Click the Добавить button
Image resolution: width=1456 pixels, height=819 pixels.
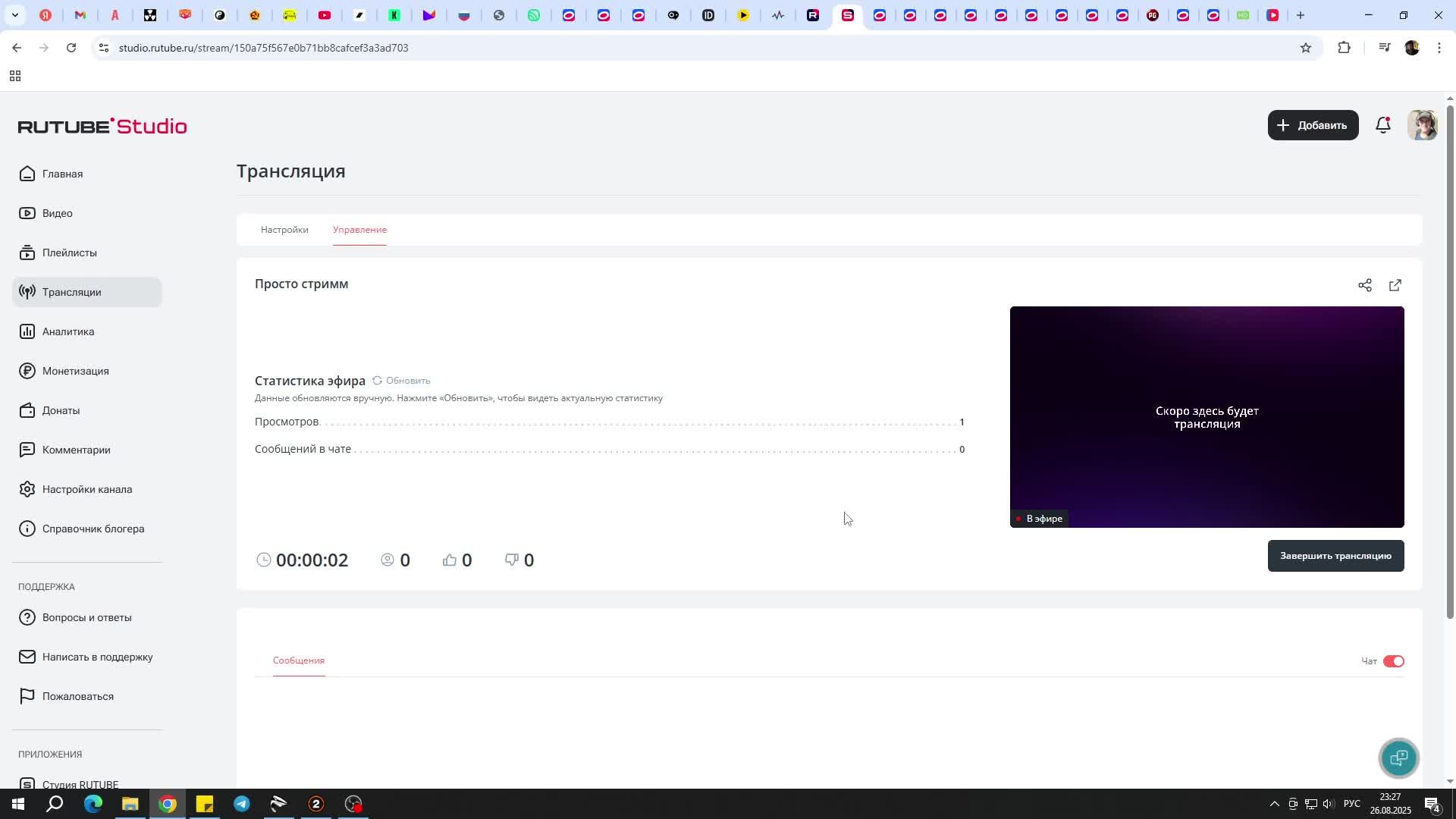click(x=1313, y=125)
